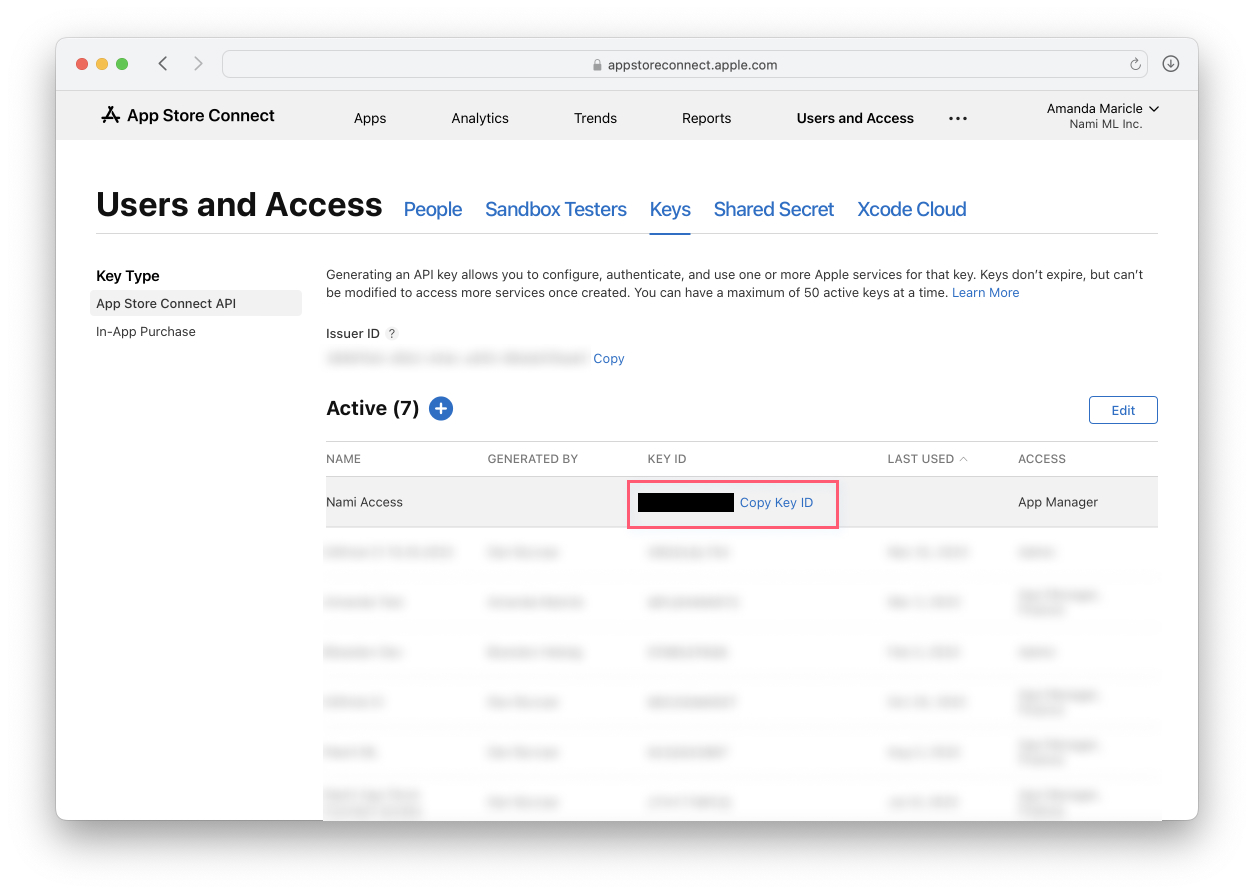
Task: Switch to the Sandbox Testers tab
Action: coord(556,209)
